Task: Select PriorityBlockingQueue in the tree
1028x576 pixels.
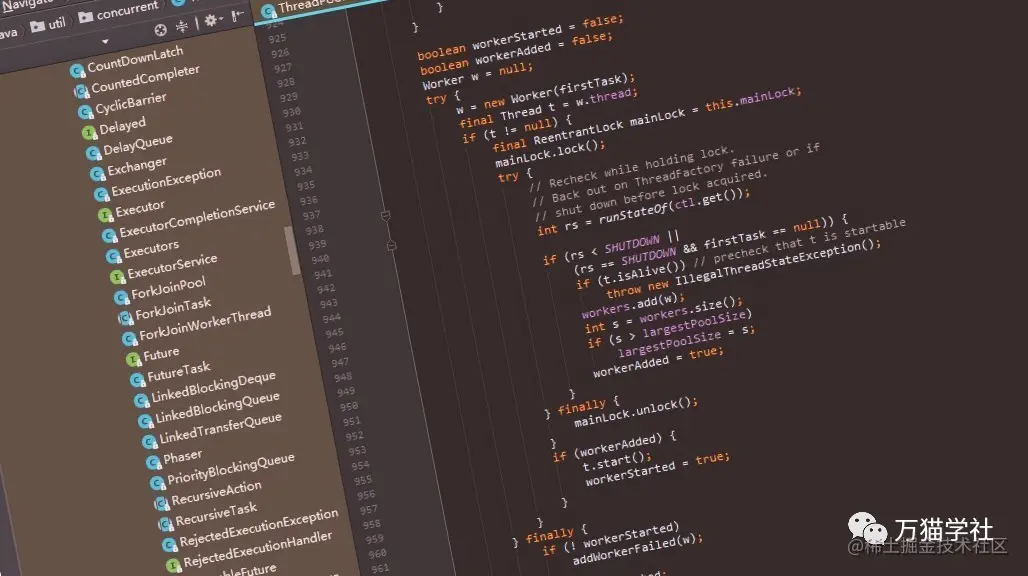Action: point(231,469)
